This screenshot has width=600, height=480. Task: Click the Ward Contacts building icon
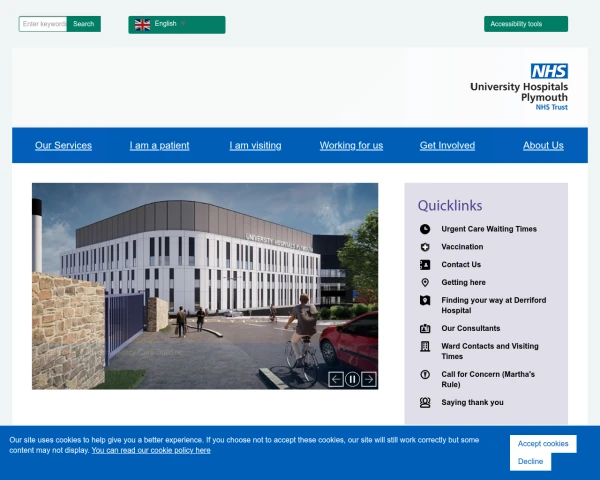point(425,346)
